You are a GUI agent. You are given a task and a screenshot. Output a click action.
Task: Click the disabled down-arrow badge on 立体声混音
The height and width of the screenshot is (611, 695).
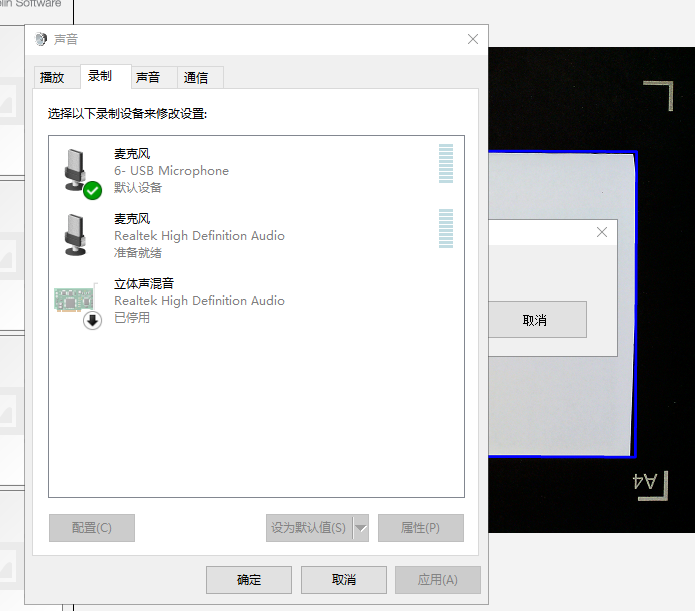(x=92, y=320)
